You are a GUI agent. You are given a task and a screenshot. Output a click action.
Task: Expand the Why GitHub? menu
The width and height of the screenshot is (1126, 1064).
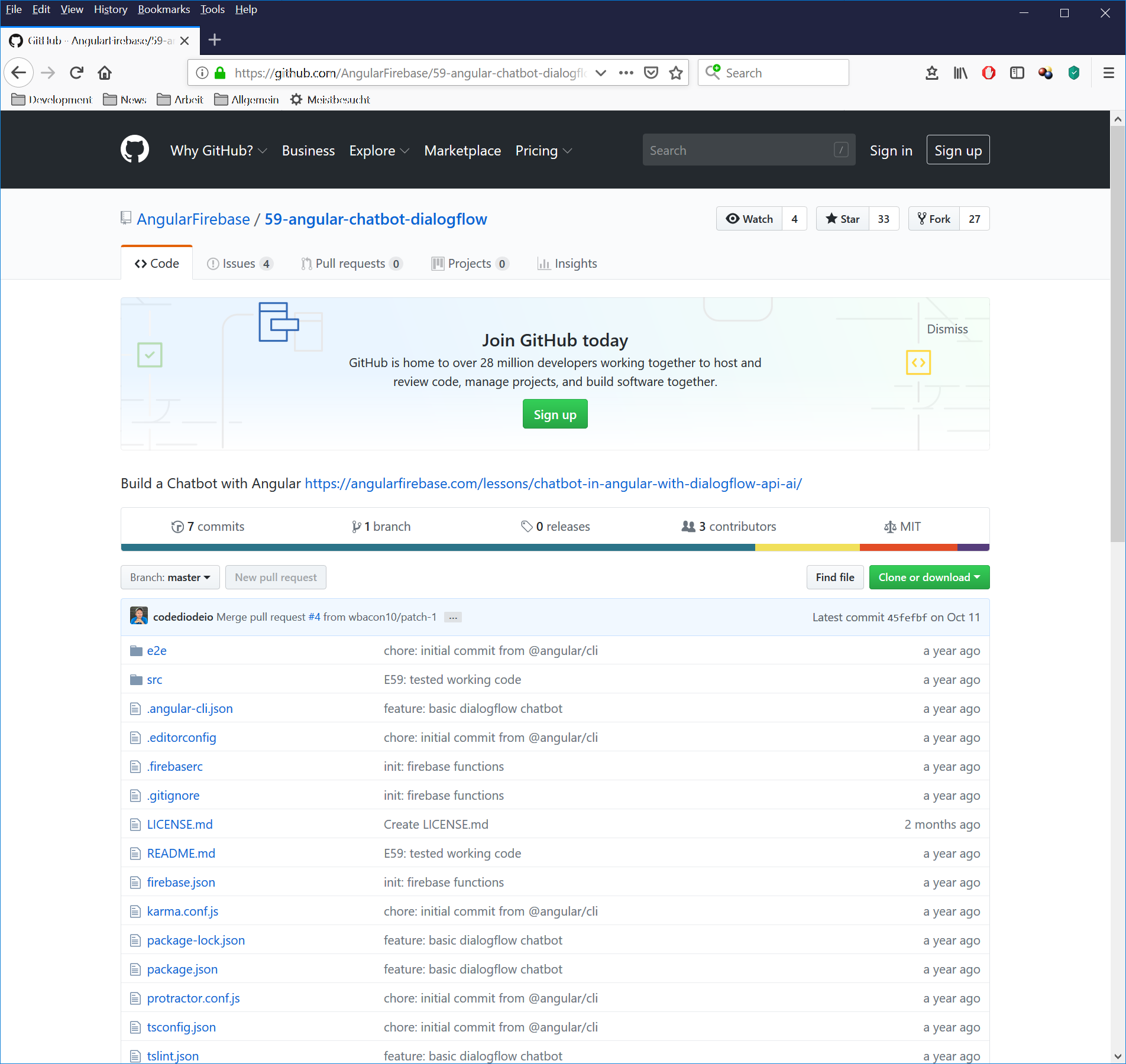point(219,150)
